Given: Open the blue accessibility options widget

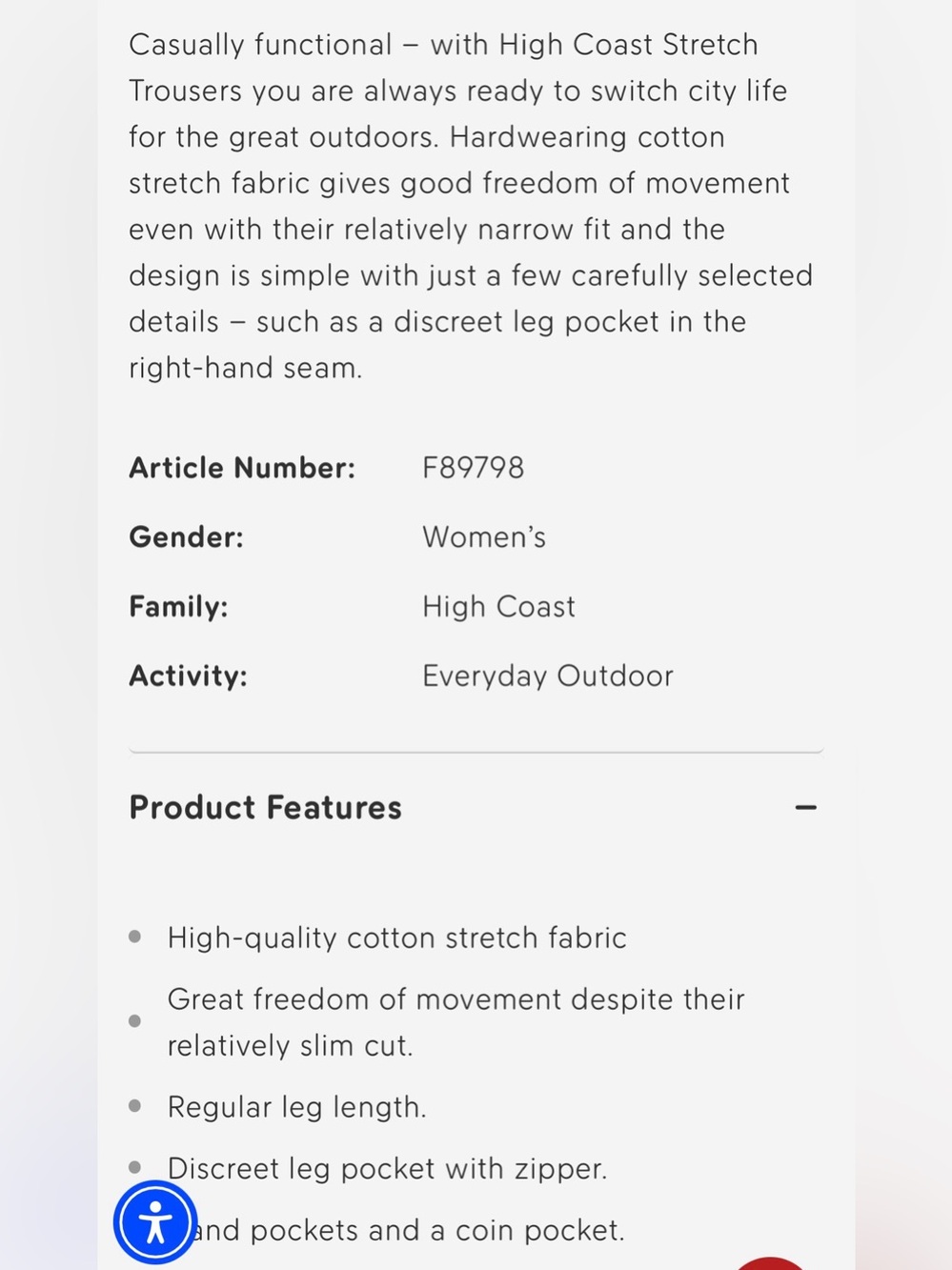Looking at the screenshot, I should [155, 1222].
